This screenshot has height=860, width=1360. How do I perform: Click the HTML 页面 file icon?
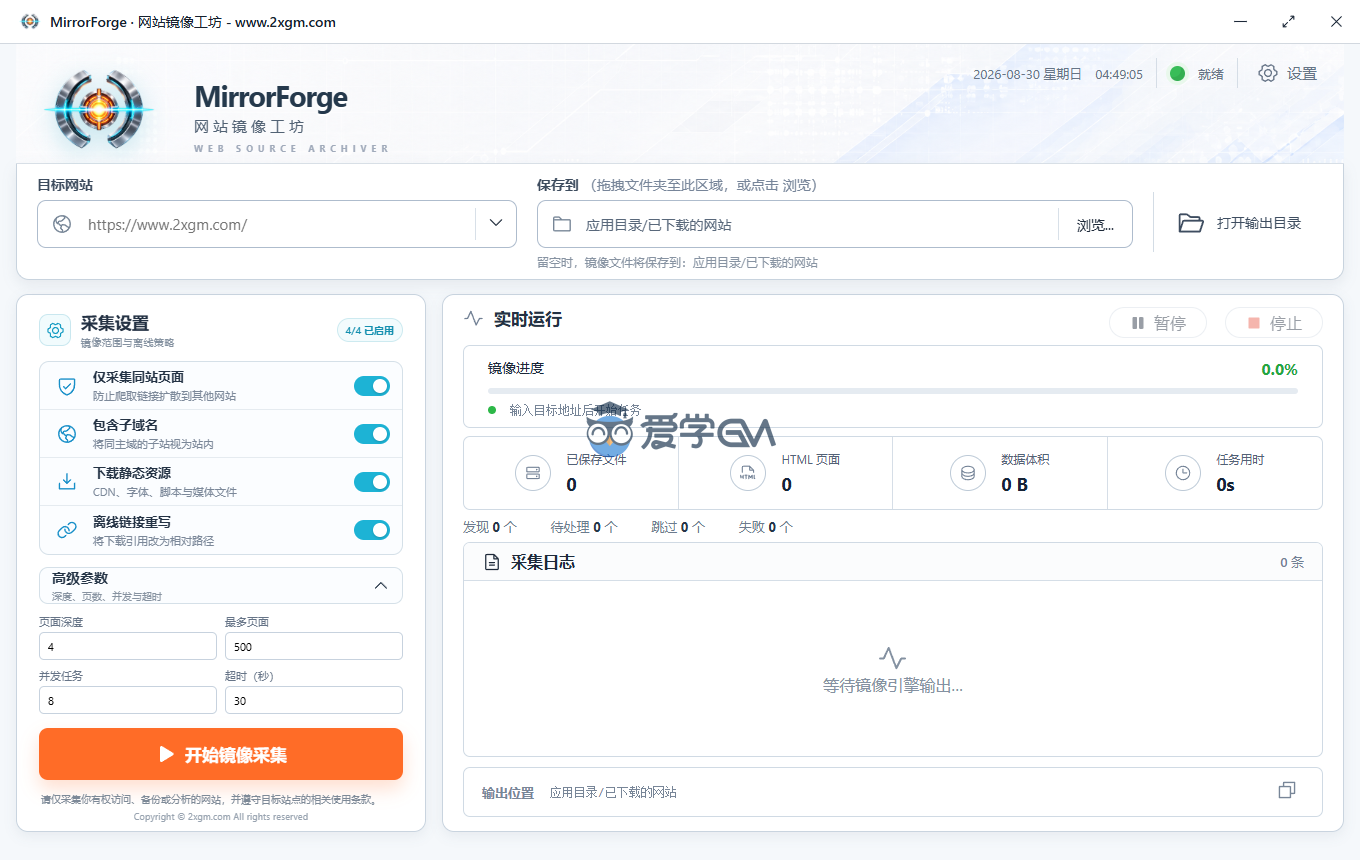click(748, 473)
